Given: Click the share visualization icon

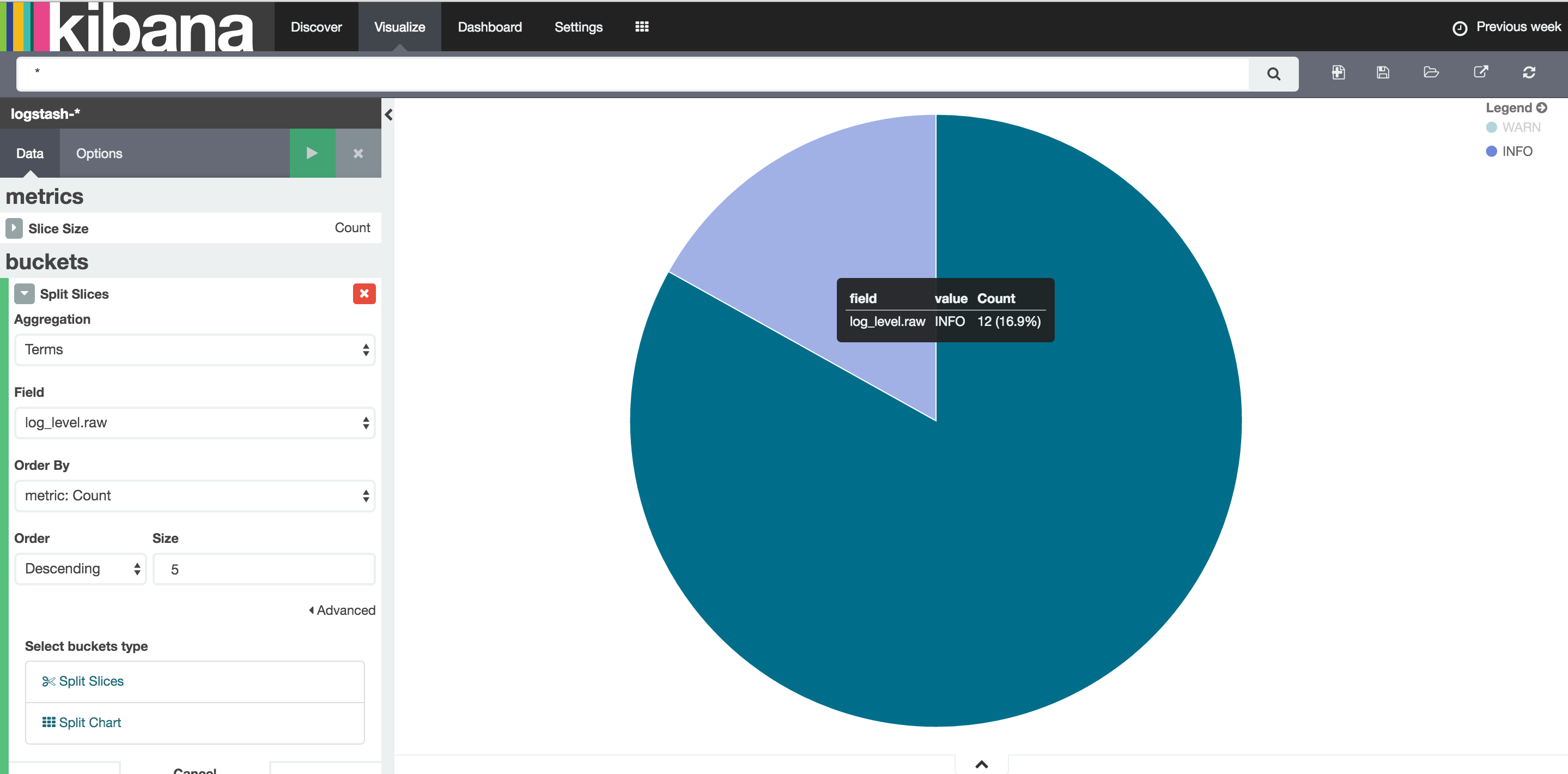Looking at the screenshot, I should (1480, 72).
